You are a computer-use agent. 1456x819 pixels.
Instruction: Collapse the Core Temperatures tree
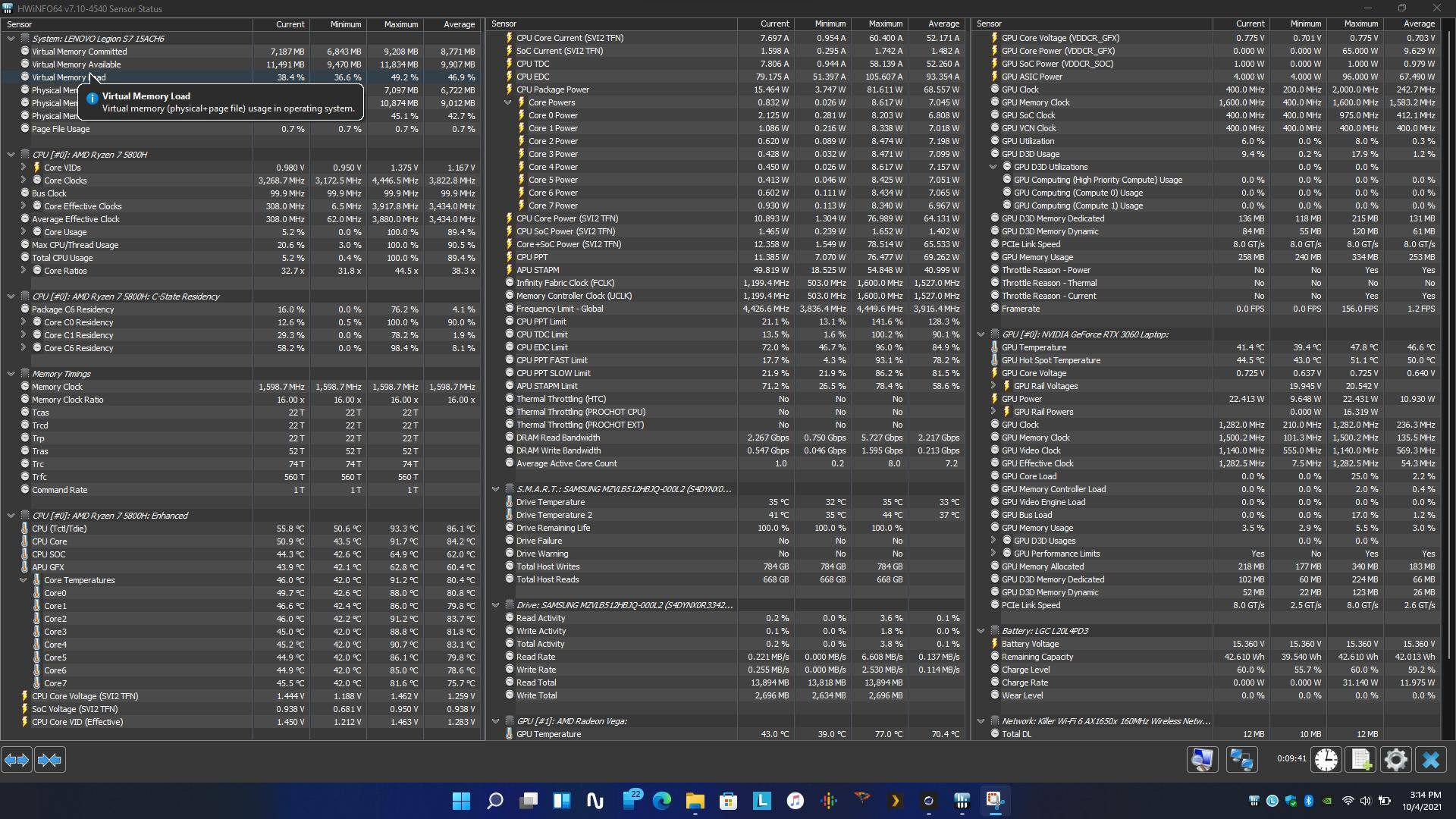point(23,580)
